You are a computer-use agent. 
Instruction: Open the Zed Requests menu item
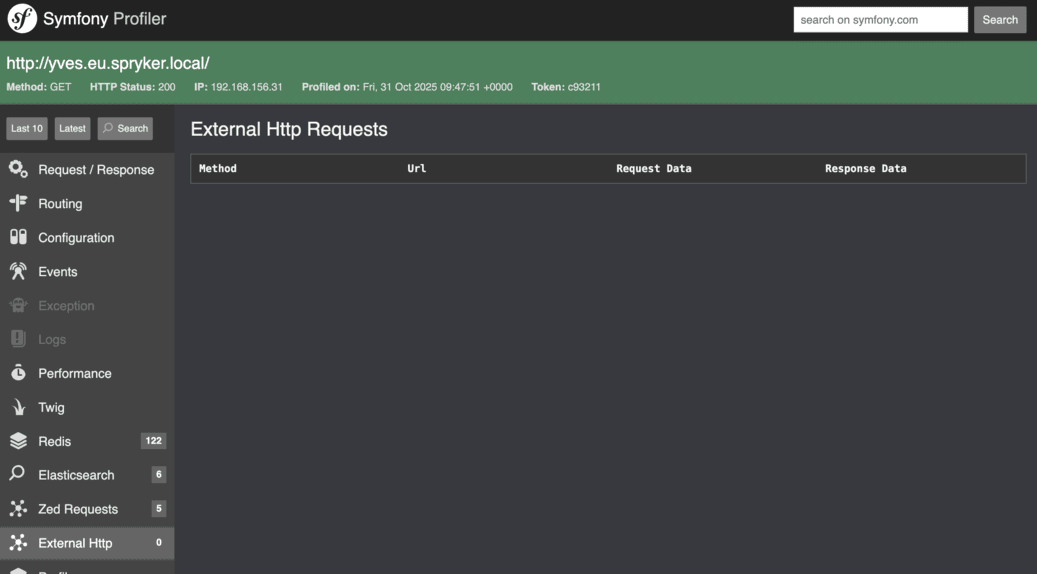pos(78,509)
